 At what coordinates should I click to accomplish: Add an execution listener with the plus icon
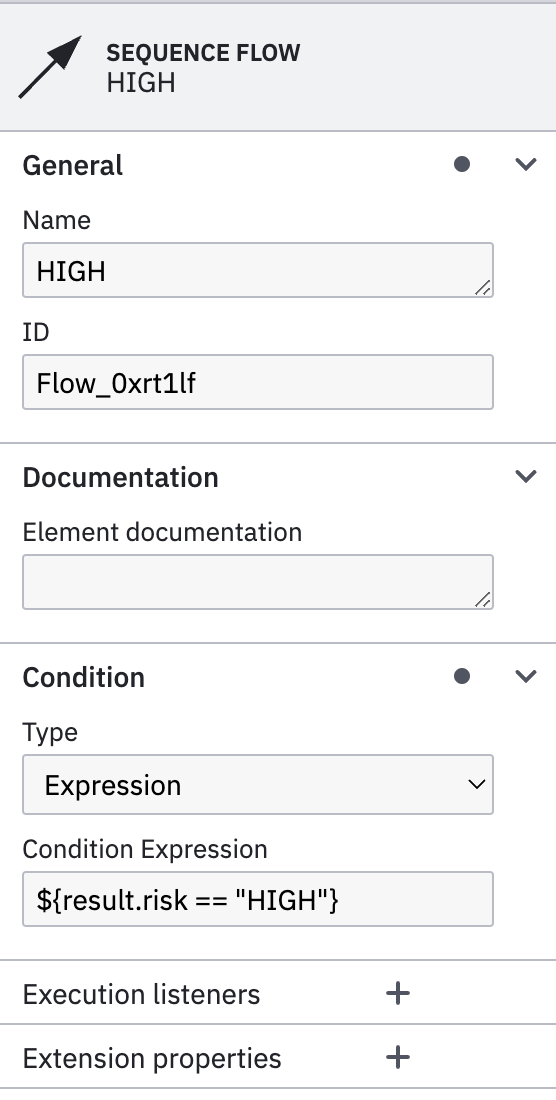click(398, 993)
